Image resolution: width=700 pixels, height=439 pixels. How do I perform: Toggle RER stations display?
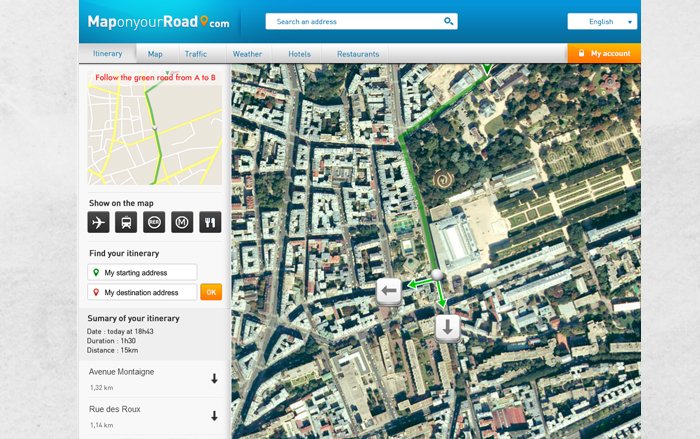[155, 222]
